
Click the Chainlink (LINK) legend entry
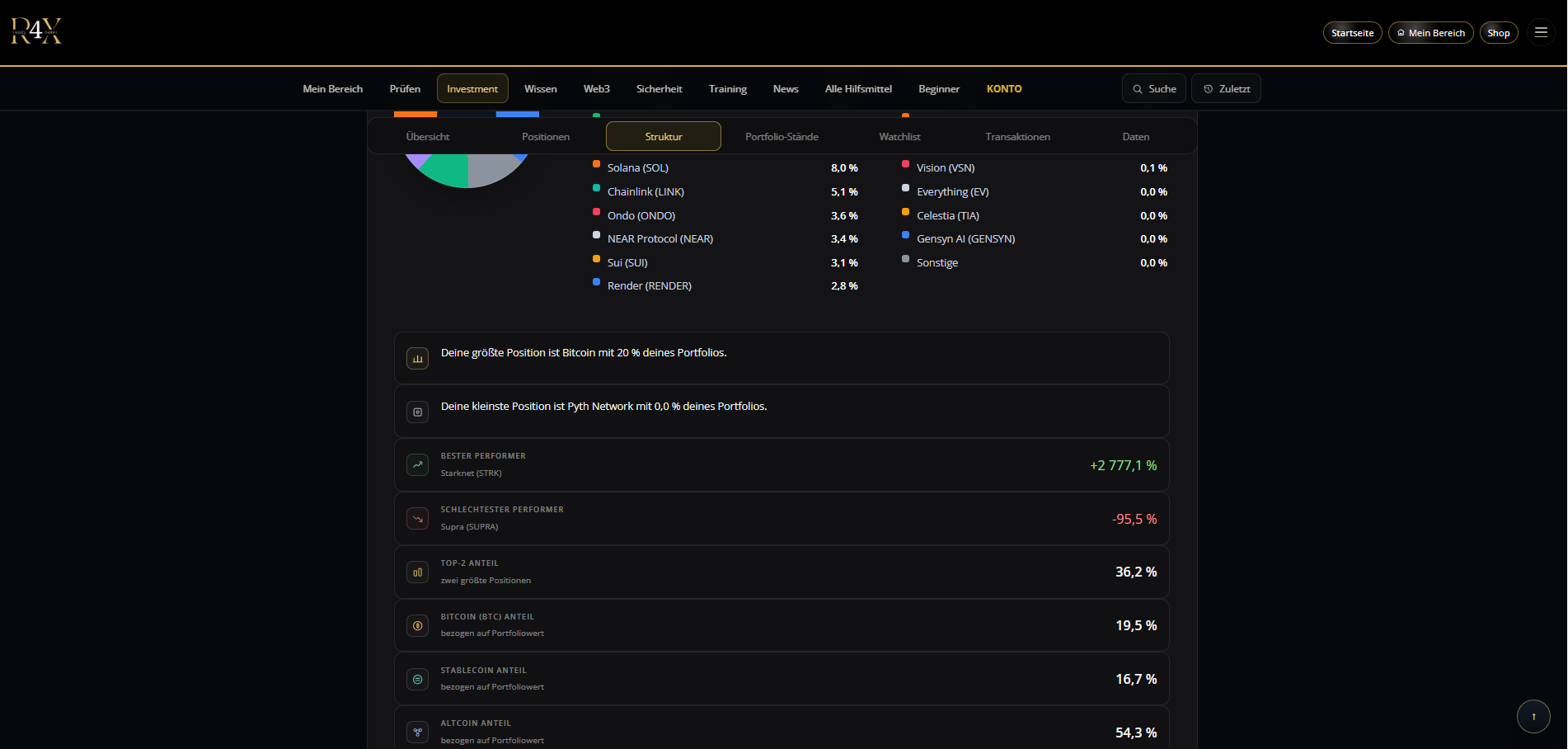(646, 191)
